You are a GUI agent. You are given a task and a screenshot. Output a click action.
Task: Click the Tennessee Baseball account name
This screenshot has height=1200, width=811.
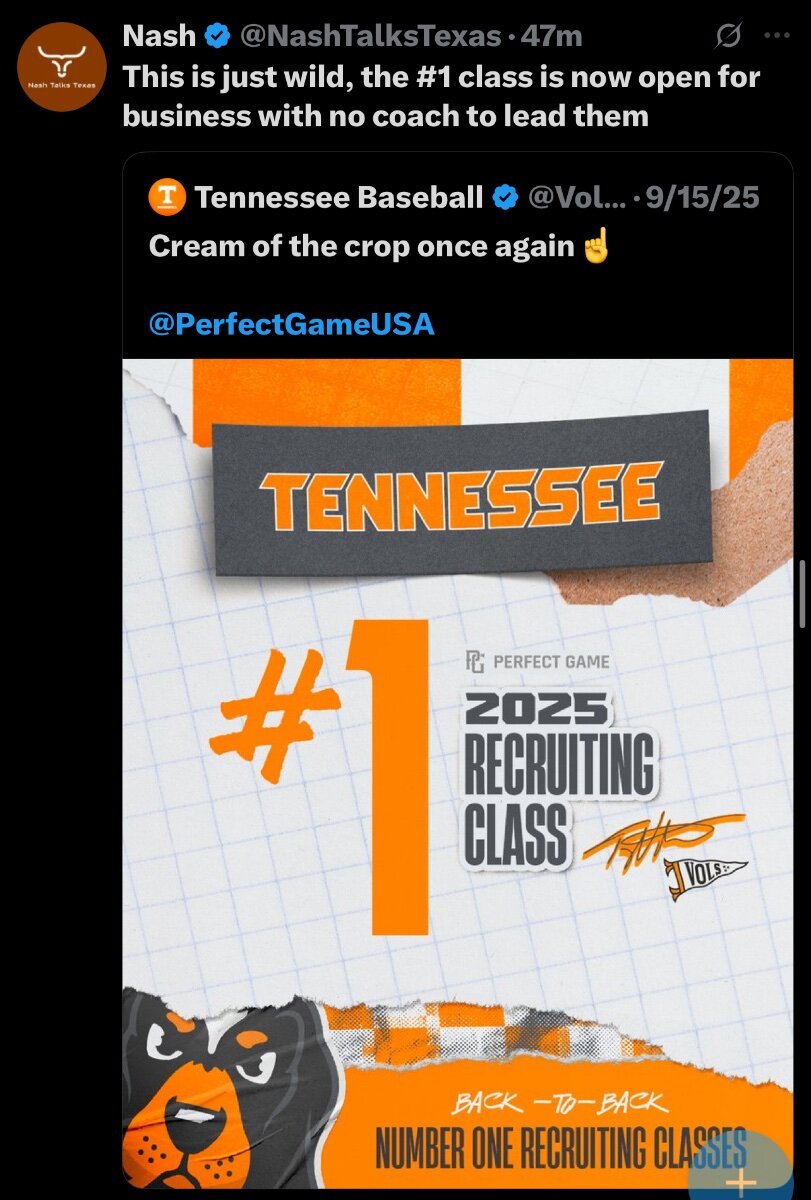[339, 198]
